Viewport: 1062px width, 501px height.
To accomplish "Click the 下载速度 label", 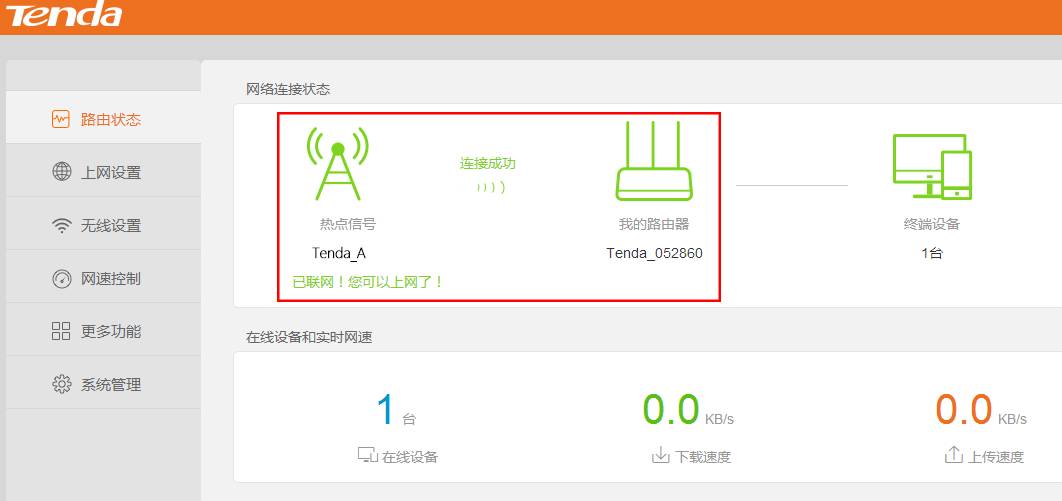I will [703, 457].
